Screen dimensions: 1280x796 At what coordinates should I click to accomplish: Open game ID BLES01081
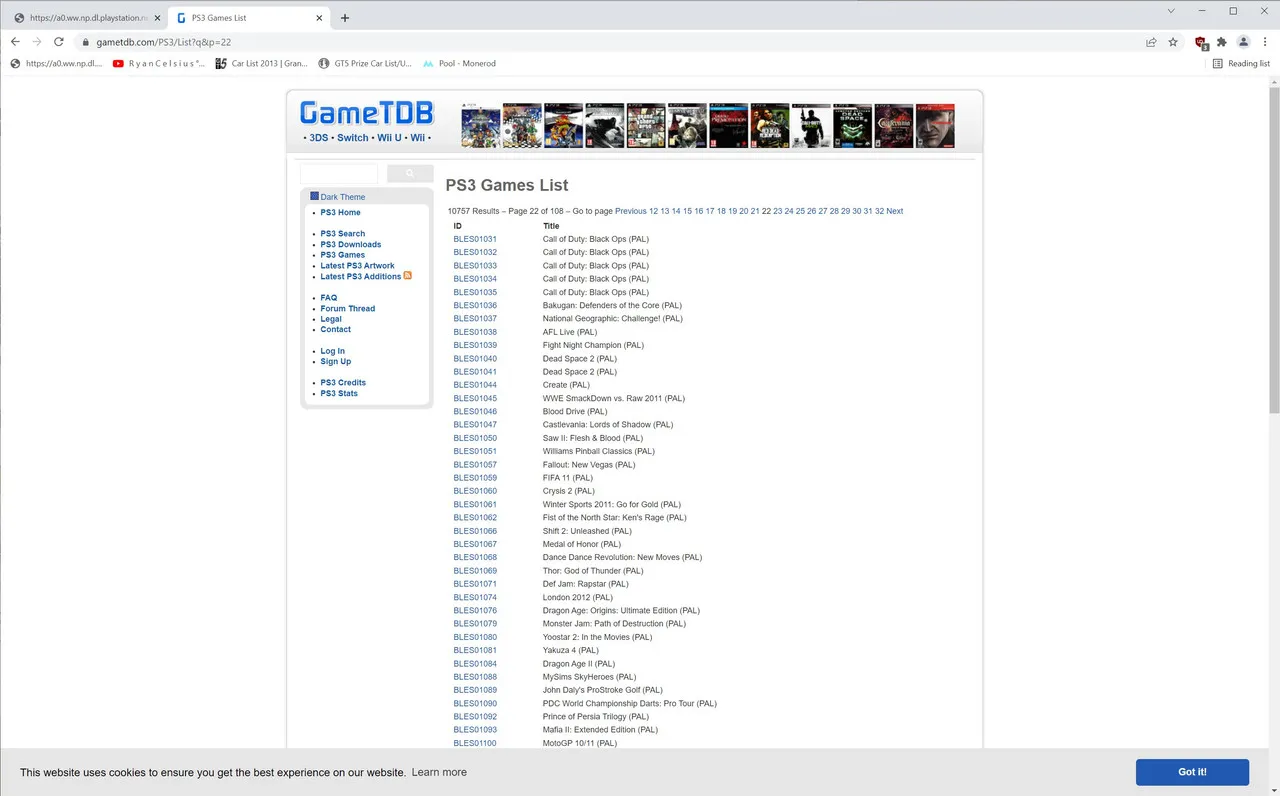pyautogui.click(x=475, y=651)
